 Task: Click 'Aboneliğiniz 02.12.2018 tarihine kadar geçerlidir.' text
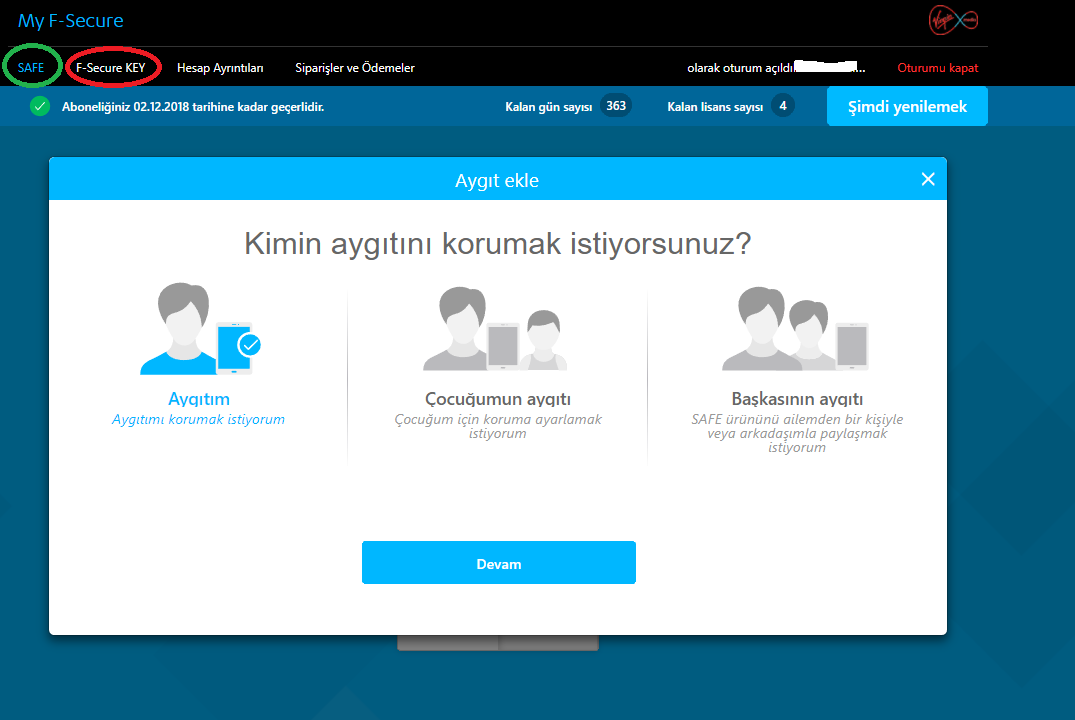pos(193,107)
